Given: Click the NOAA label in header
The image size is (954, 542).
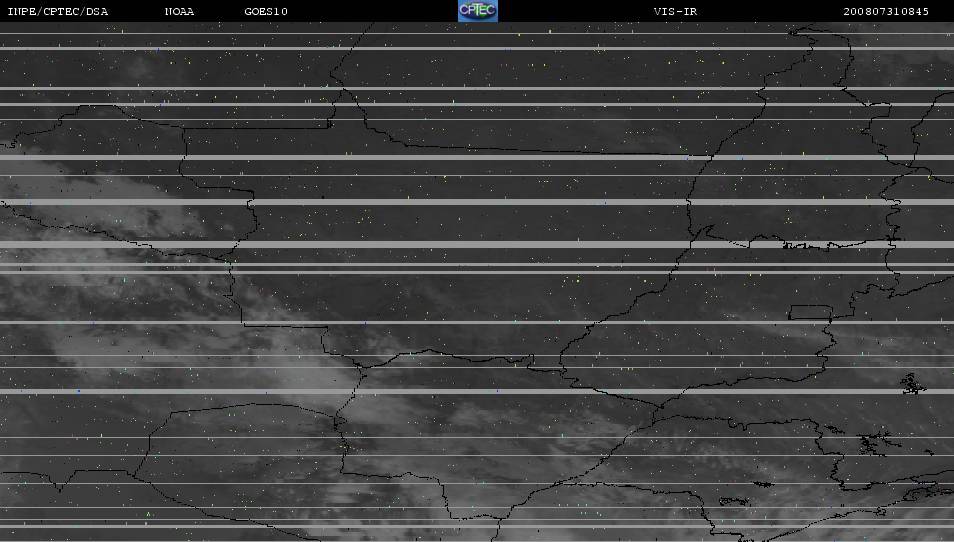Looking at the screenshot, I should tap(179, 12).
